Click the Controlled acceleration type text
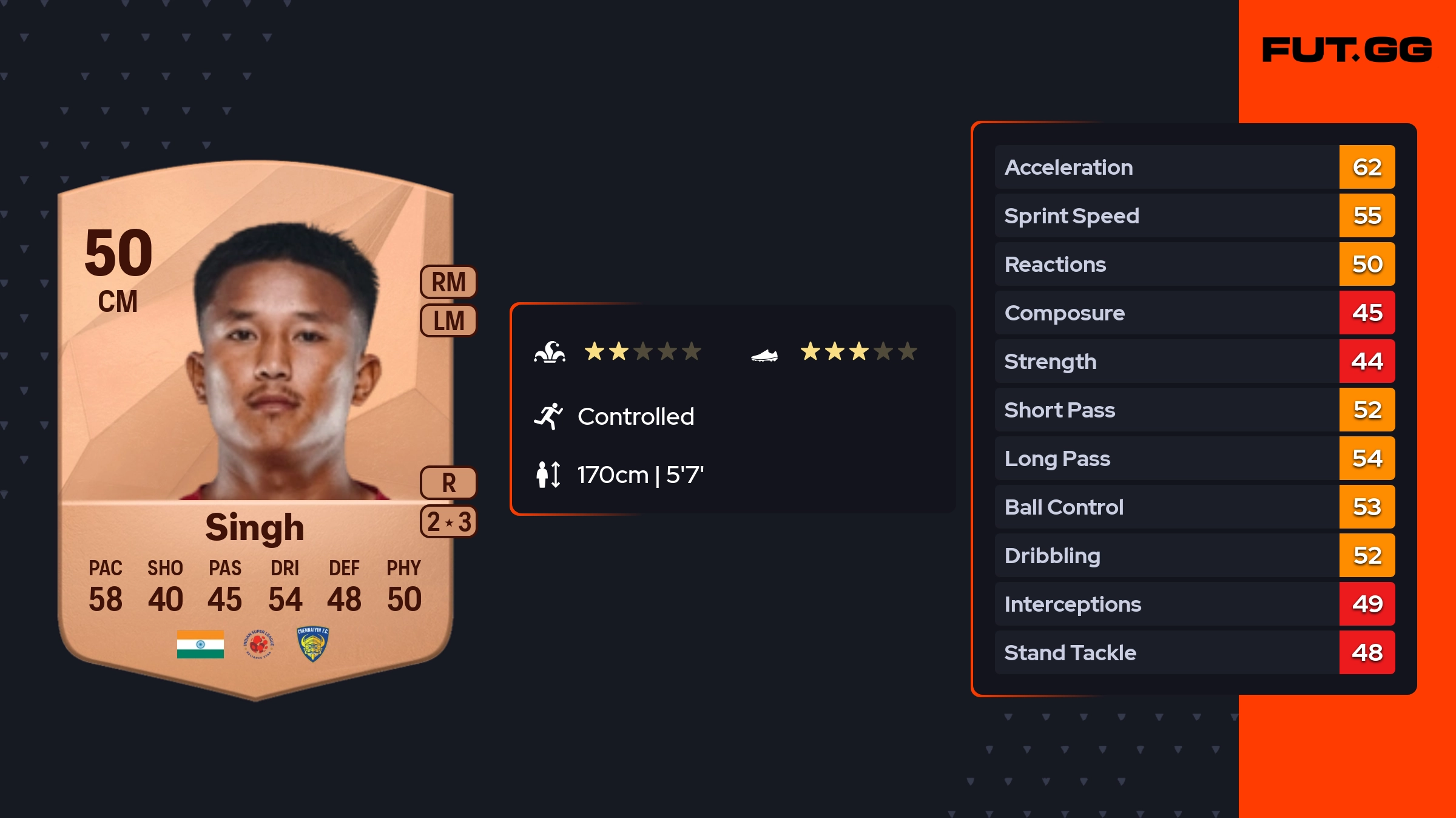This screenshot has width=1456, height=818. pyautogui.click(x=636, y=416)
